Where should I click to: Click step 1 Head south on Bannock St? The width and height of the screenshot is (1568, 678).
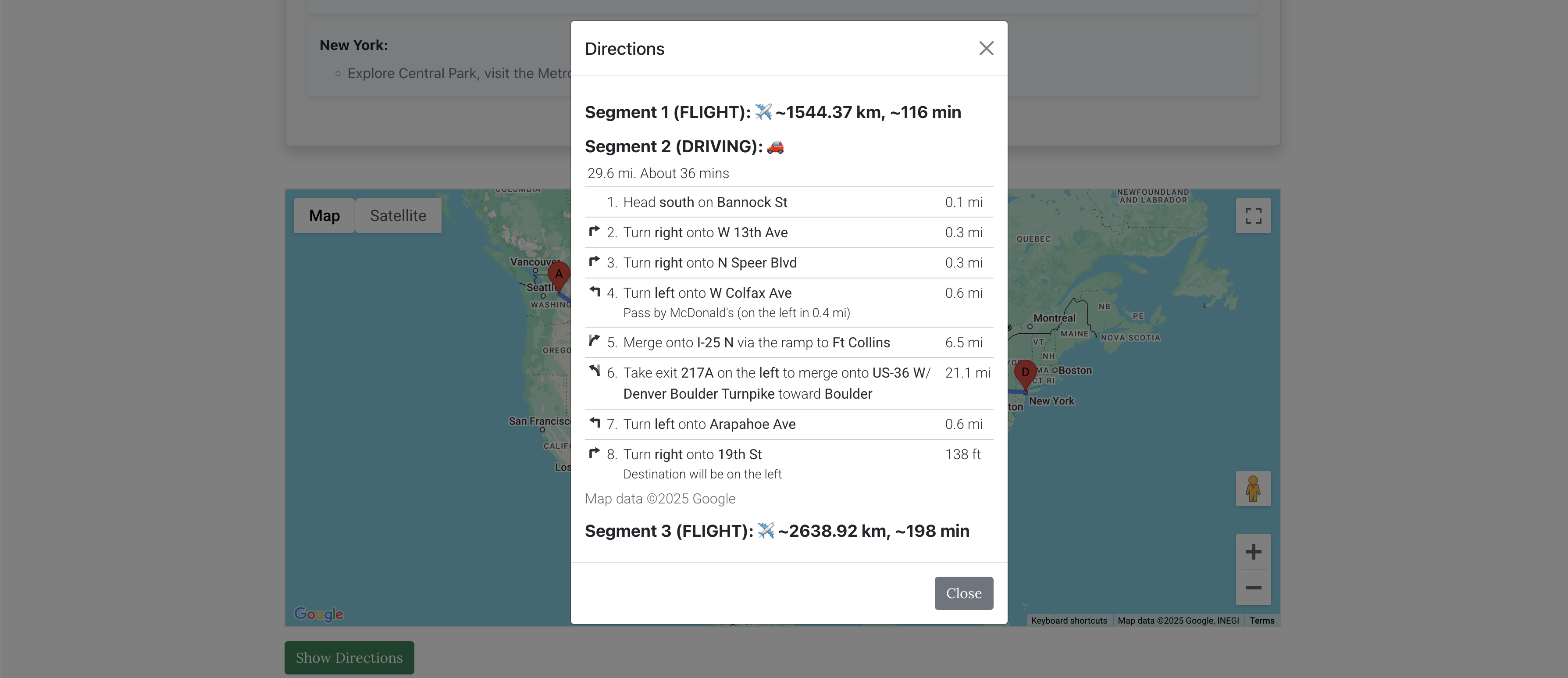click(705, 202)
